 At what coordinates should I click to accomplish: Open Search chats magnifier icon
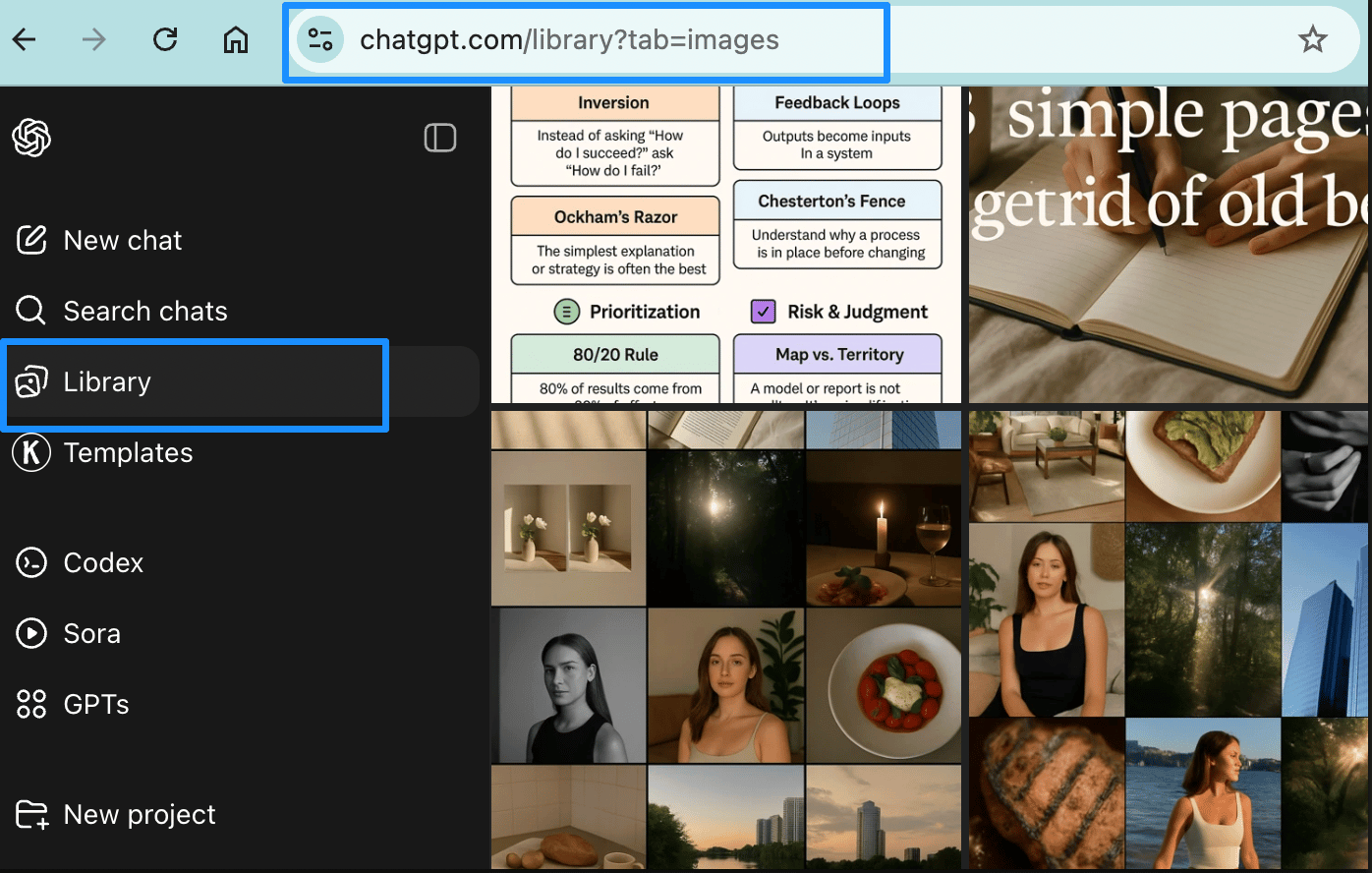tap(31, 311)
